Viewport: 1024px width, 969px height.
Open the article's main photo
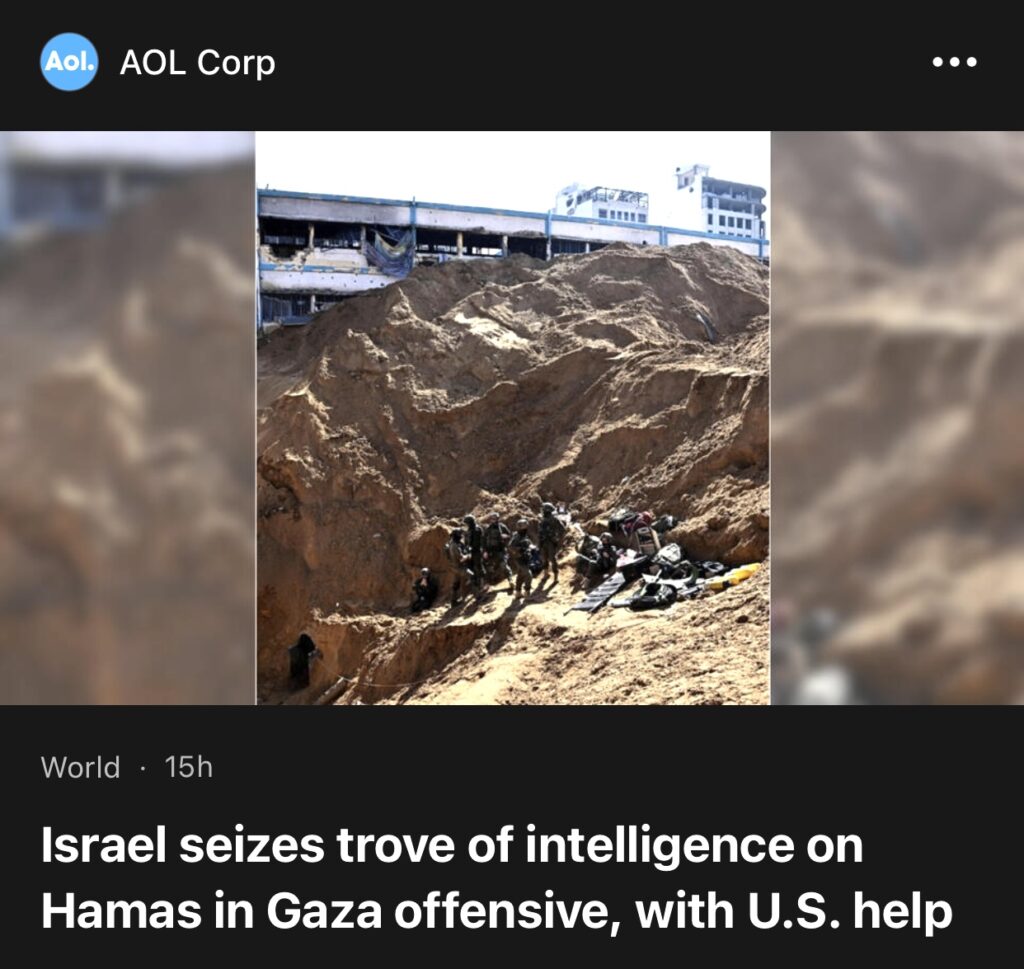coord(513,418)
